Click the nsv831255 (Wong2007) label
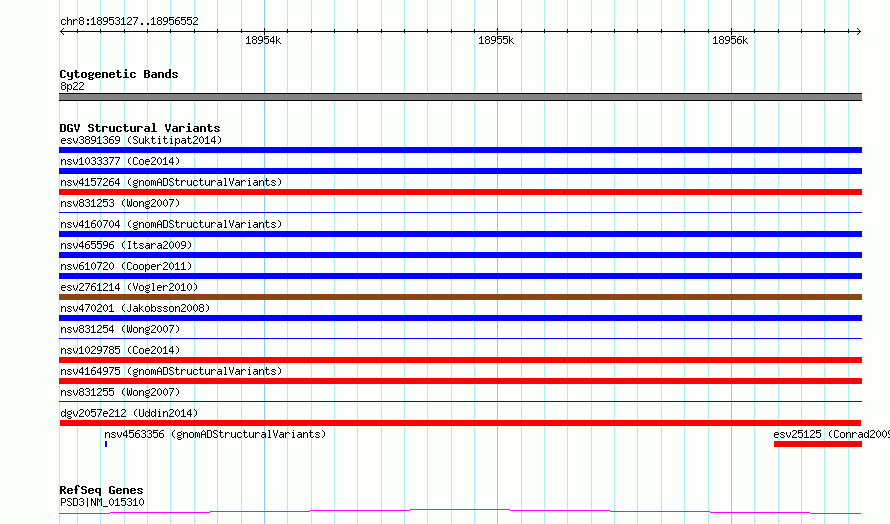 pyautogui.click(x=120, y=392)
